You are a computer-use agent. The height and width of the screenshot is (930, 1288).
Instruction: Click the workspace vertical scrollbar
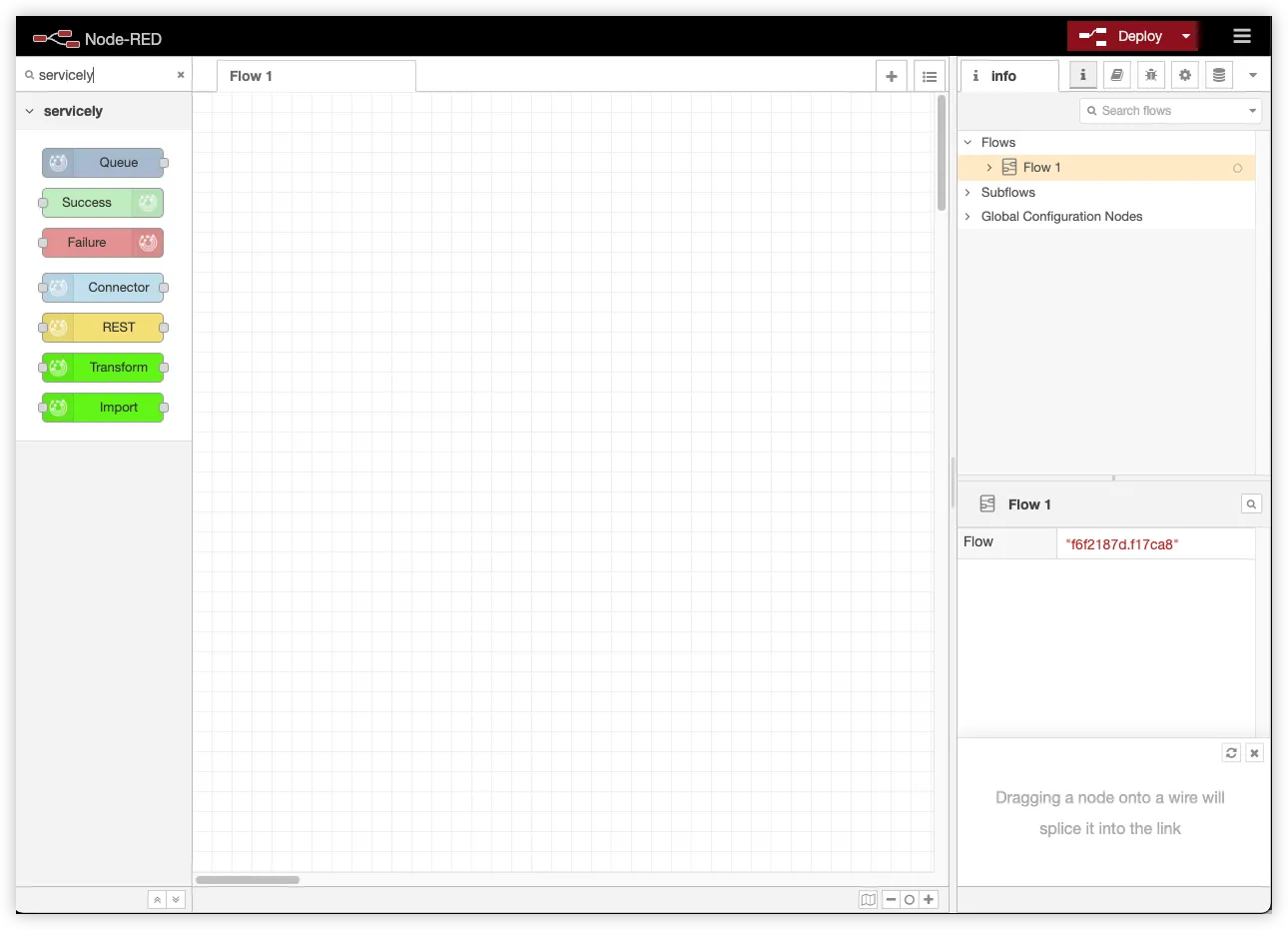[x=942, y=153]
